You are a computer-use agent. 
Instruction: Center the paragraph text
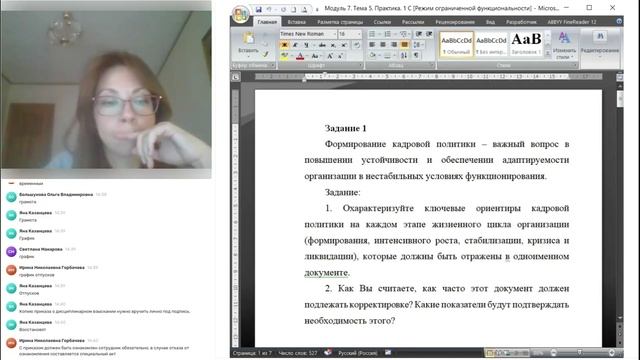[383, 44]
